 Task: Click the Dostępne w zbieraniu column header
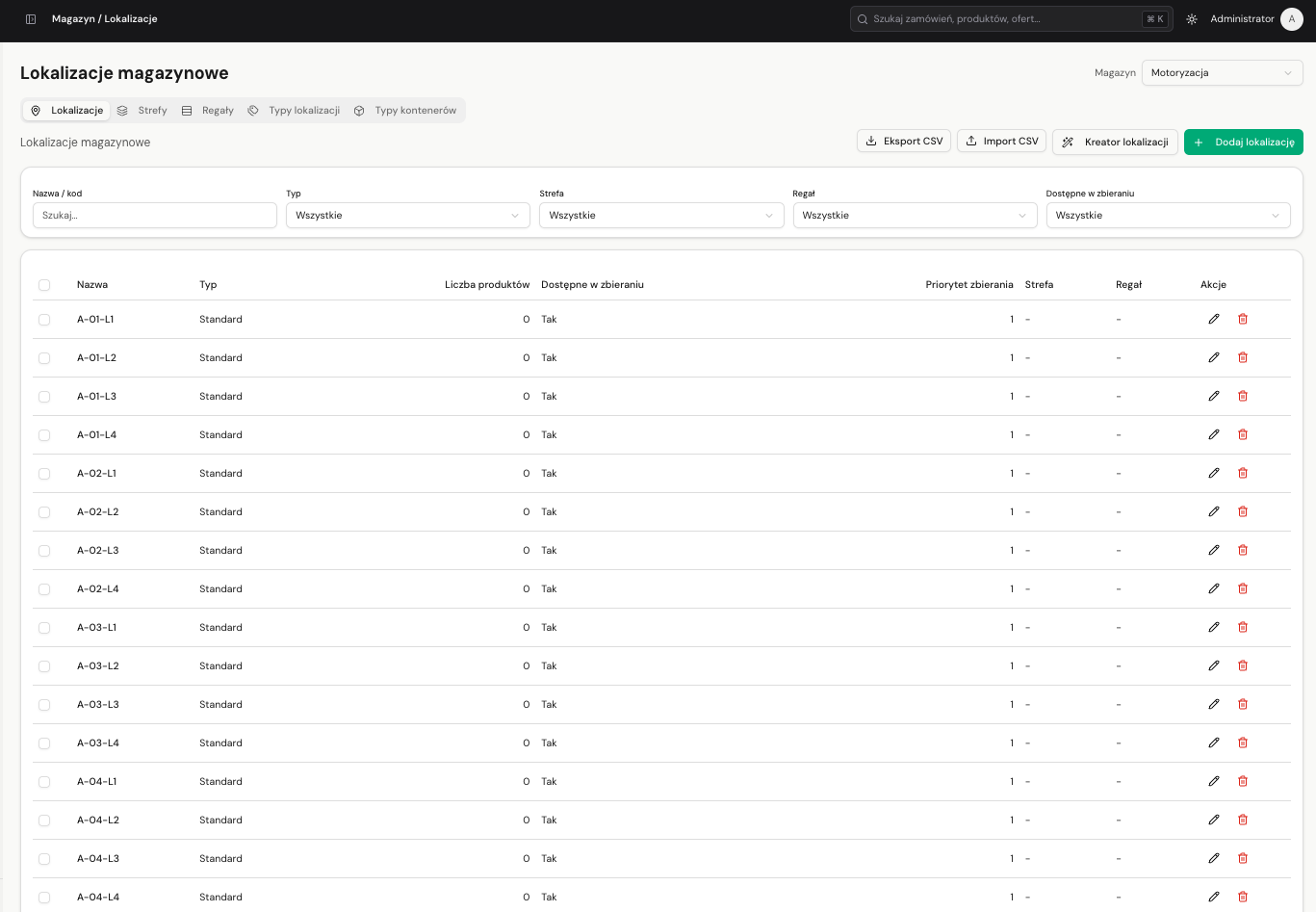(592, 285)
